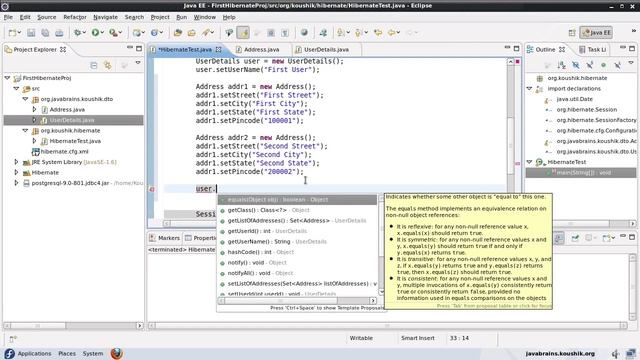
Task: Open the System menu in taskbar
Action: click(93, 353)
